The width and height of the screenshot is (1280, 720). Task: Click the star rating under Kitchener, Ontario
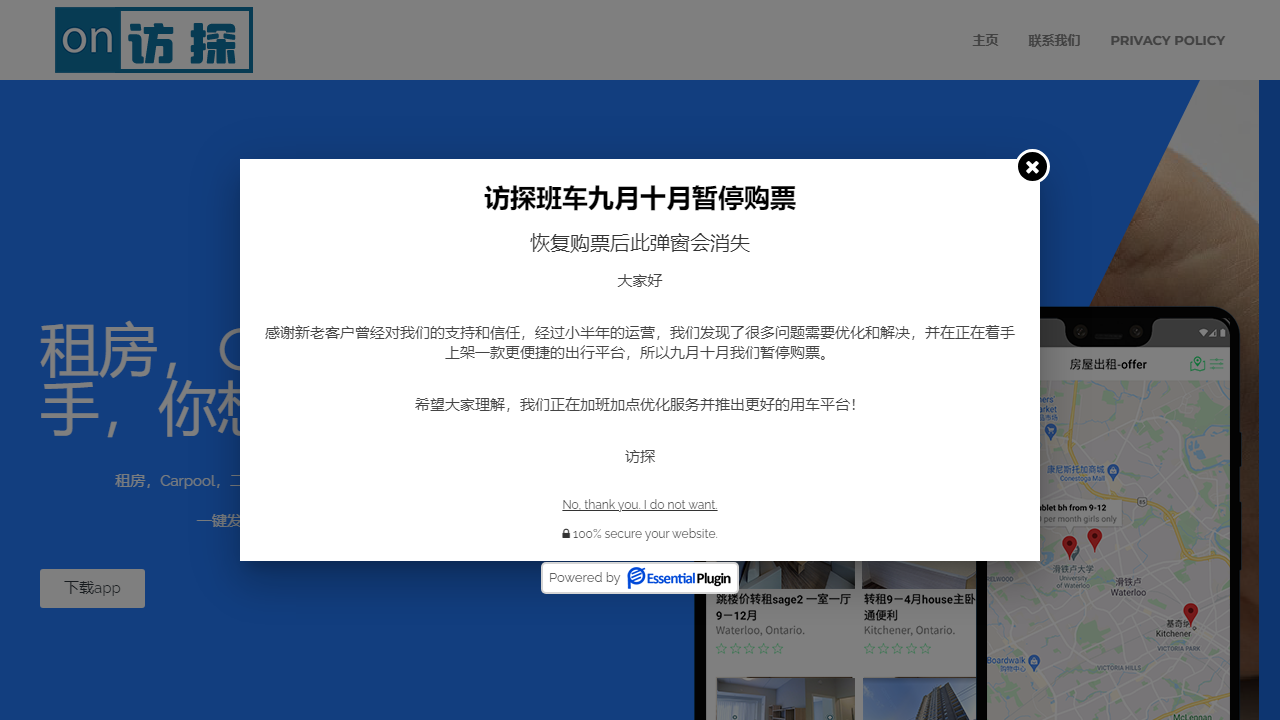coord(898,649)
